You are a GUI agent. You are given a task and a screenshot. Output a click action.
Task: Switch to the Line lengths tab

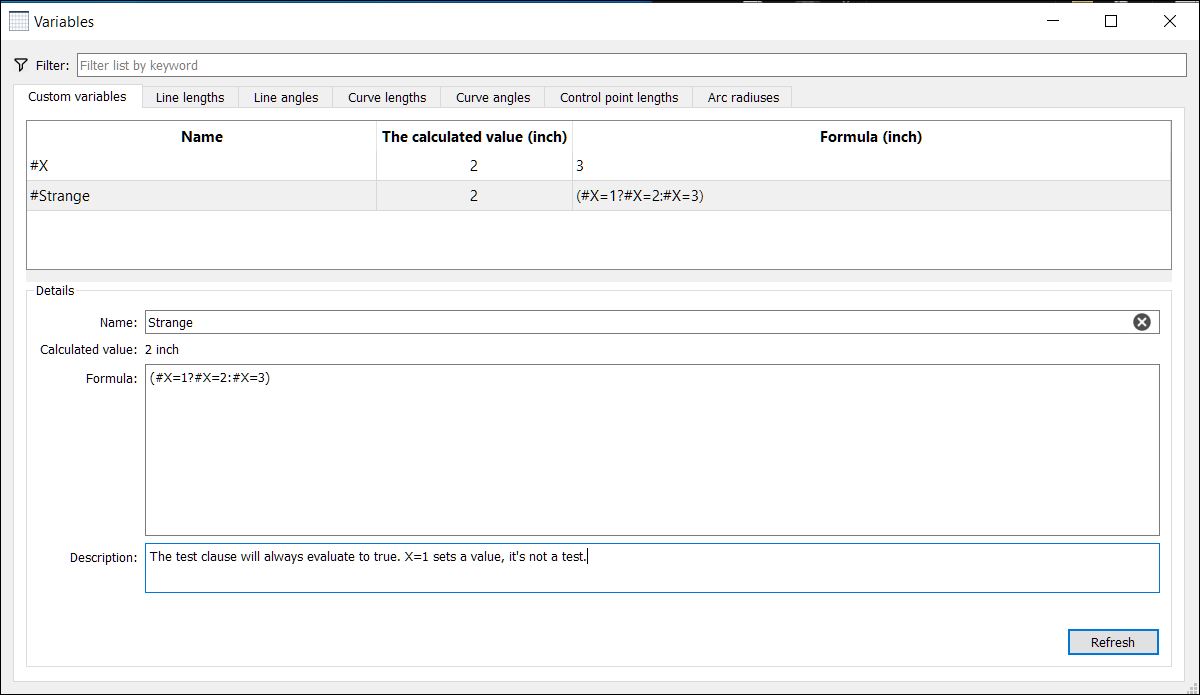pyautogui.click(x=189, y=97)
